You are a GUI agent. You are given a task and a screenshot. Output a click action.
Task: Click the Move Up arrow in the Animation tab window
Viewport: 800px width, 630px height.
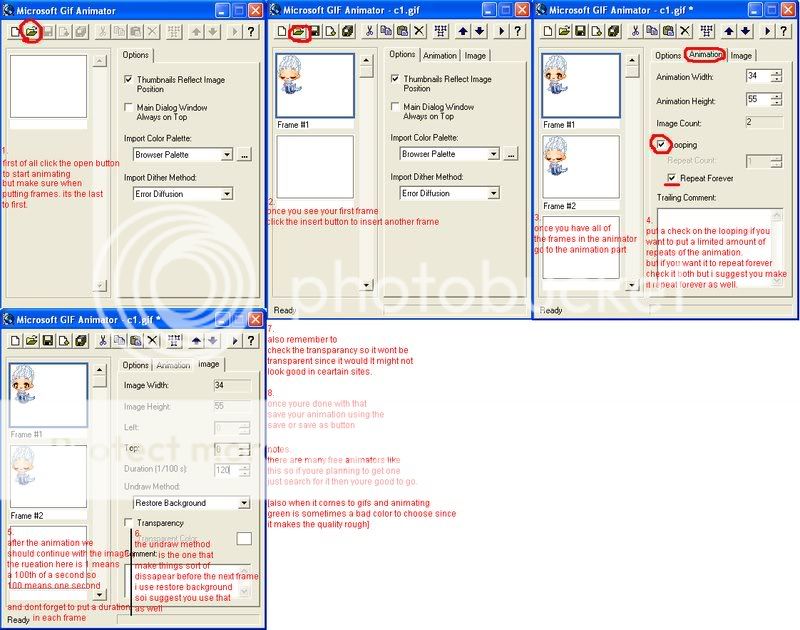729,32
